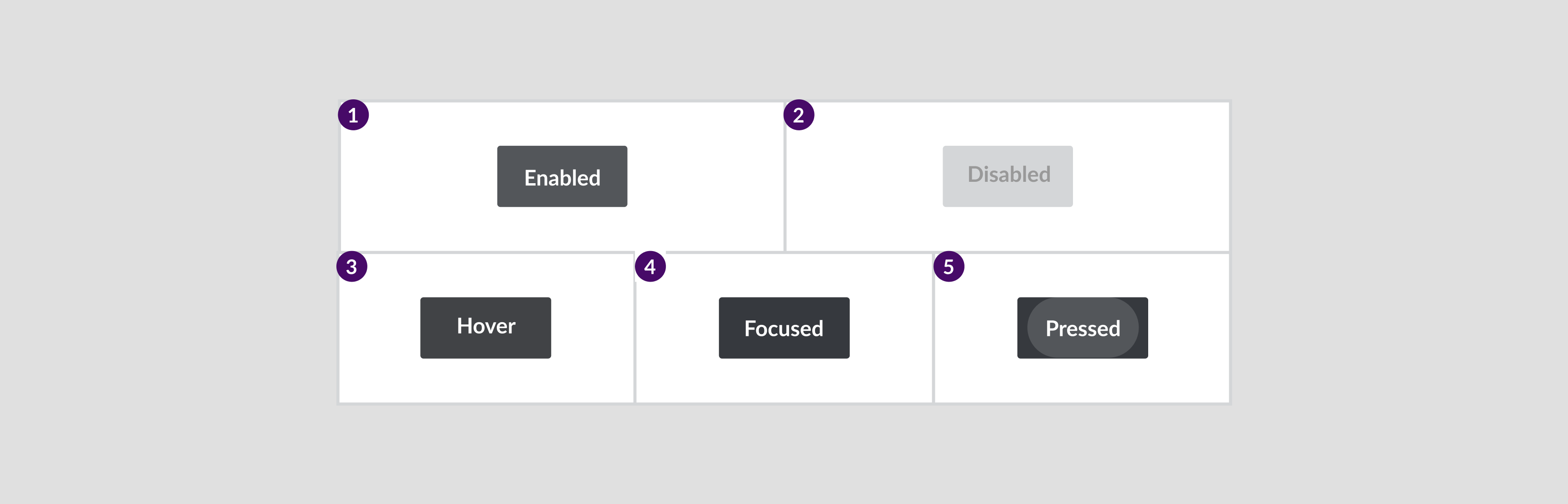Screen dimensions: 1568x504
Task: Select the Focused state button
Action: 784,328
